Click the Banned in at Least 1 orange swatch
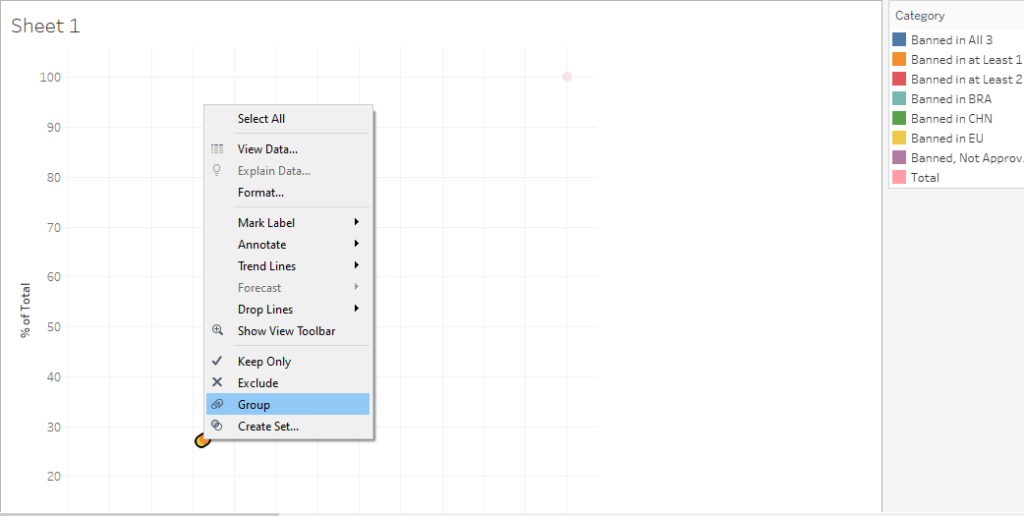 (899, 59)
